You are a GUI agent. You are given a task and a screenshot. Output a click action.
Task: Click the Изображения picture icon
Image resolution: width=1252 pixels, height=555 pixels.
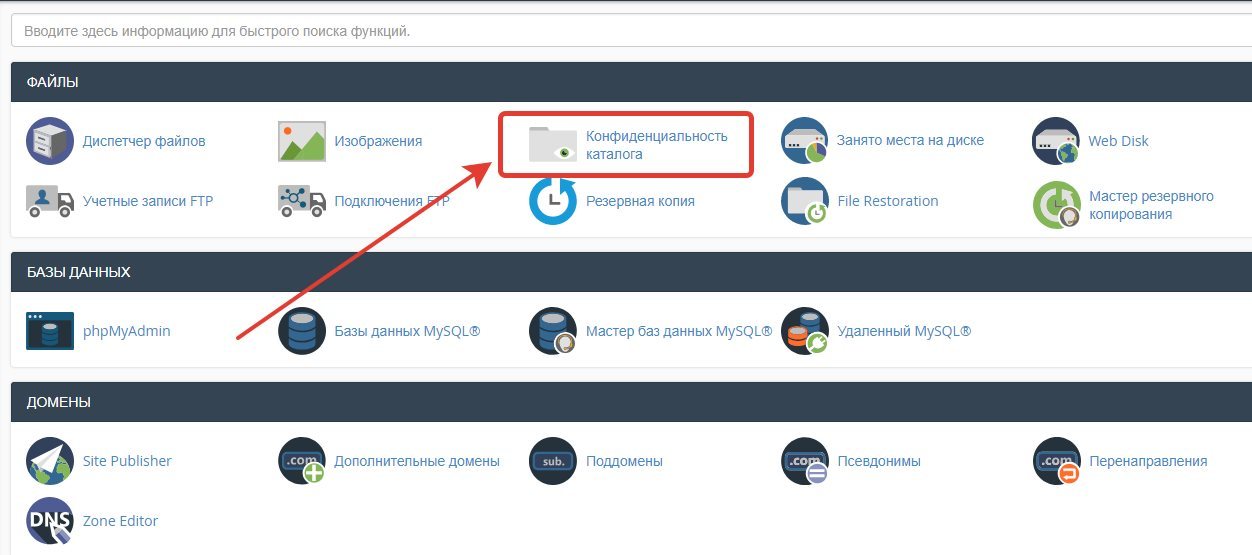302,141
